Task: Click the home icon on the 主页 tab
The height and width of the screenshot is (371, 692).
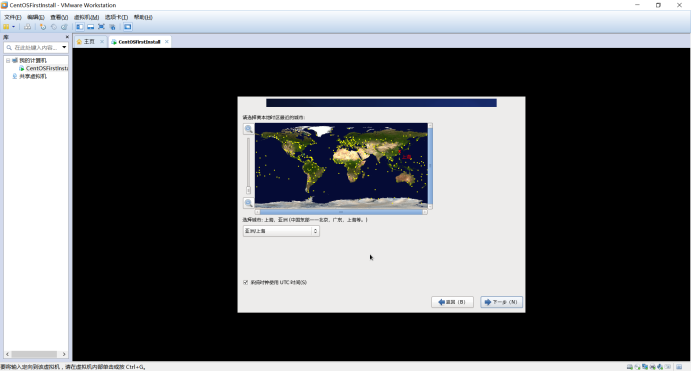Action: [79, 41]
